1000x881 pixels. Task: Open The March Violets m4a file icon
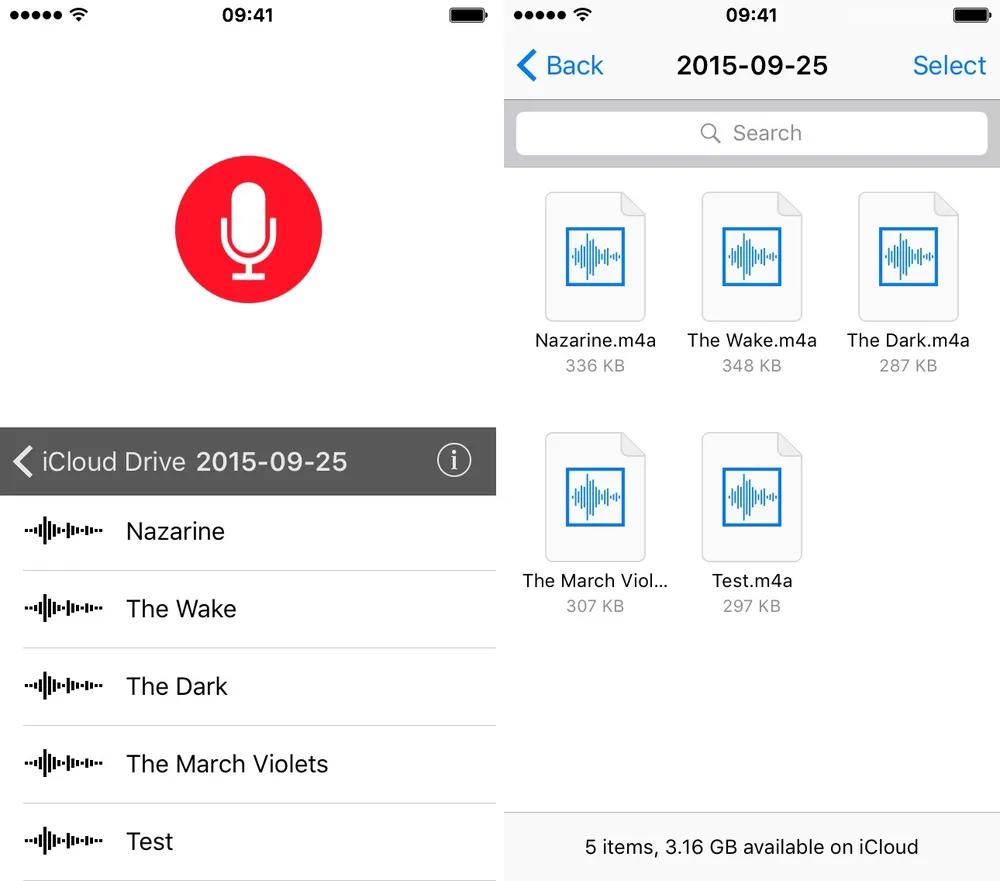595,496
